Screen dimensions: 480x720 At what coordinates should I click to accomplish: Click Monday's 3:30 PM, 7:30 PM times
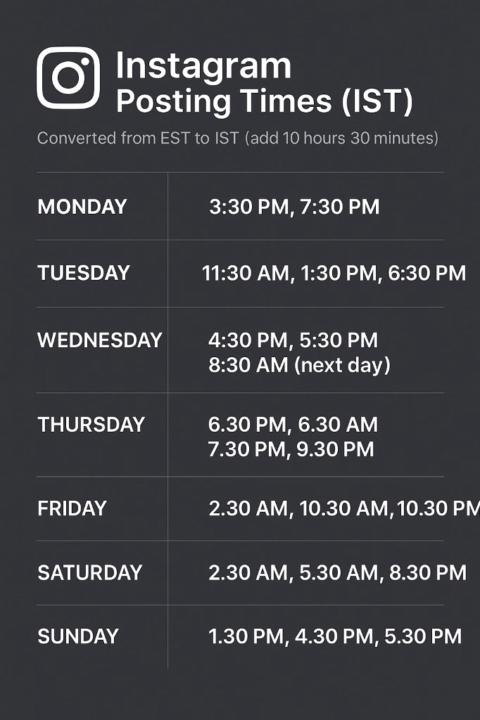[x=294, y=207]
